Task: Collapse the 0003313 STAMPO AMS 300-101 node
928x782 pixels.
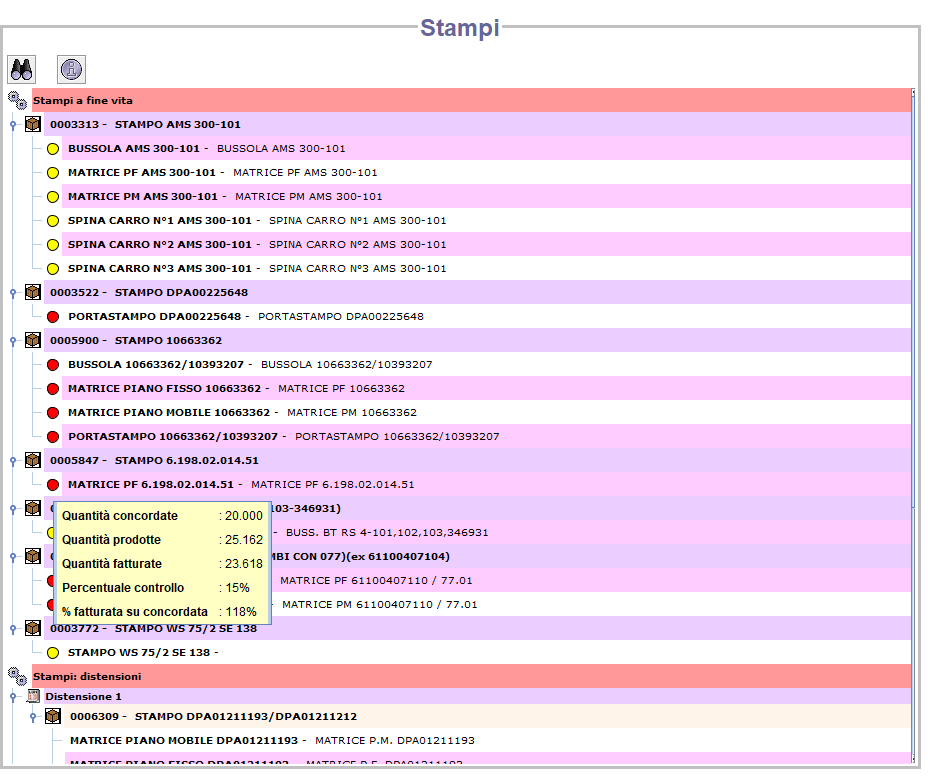Action: point(13,125)
